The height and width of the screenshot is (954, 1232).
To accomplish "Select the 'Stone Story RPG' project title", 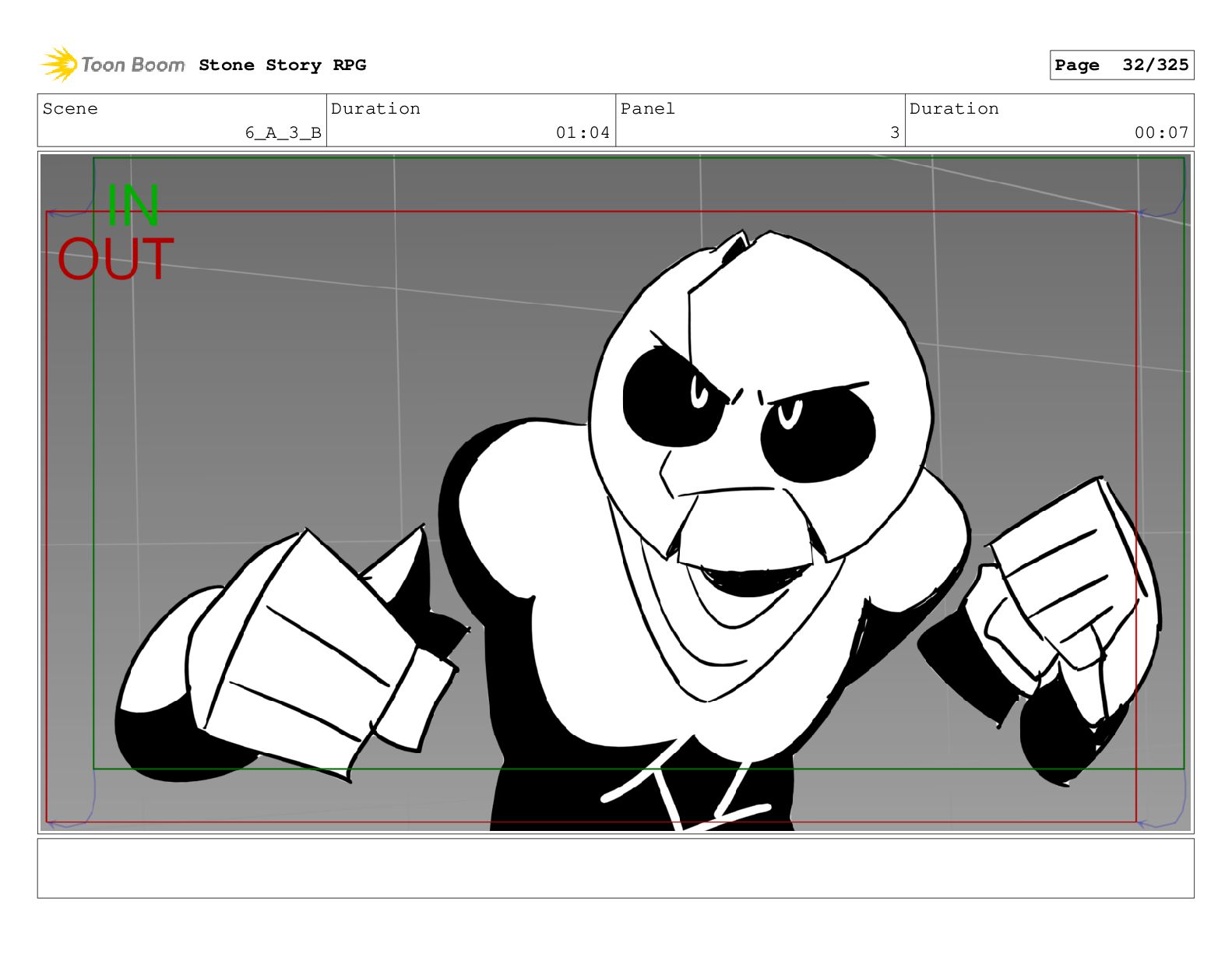I will 282,65.
